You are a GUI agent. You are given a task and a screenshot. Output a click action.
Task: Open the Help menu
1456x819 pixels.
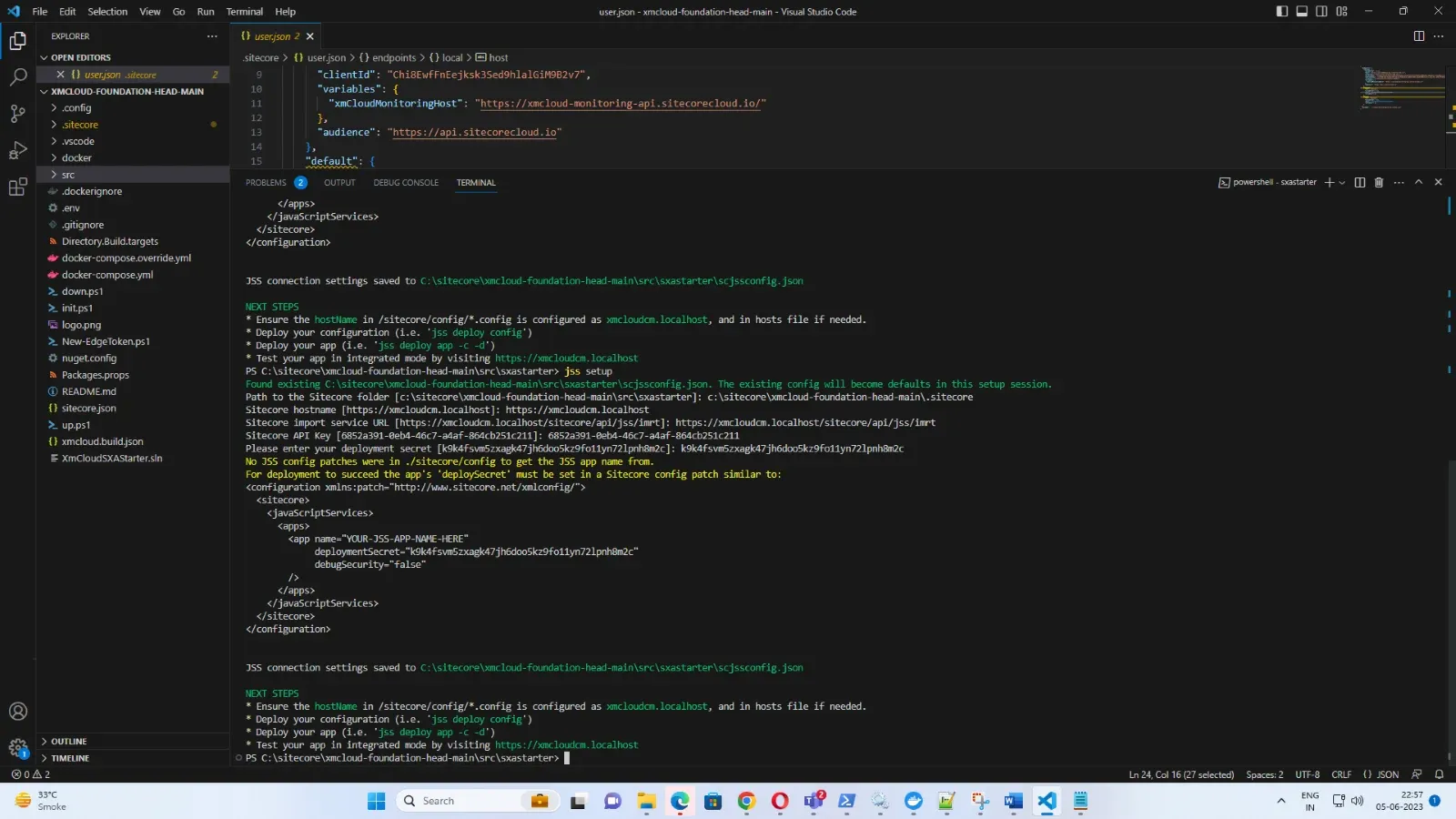click(285, 12)
